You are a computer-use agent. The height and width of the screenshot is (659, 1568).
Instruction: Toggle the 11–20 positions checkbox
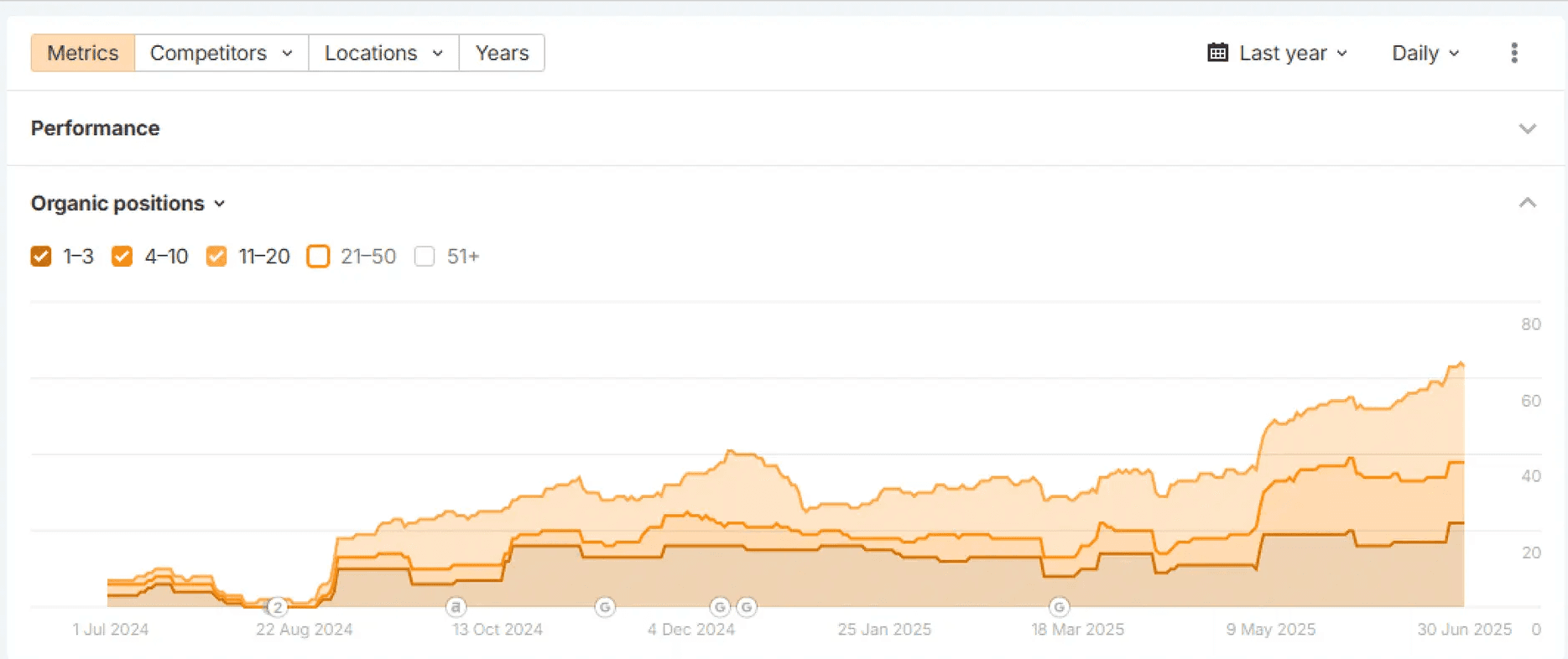216,257
